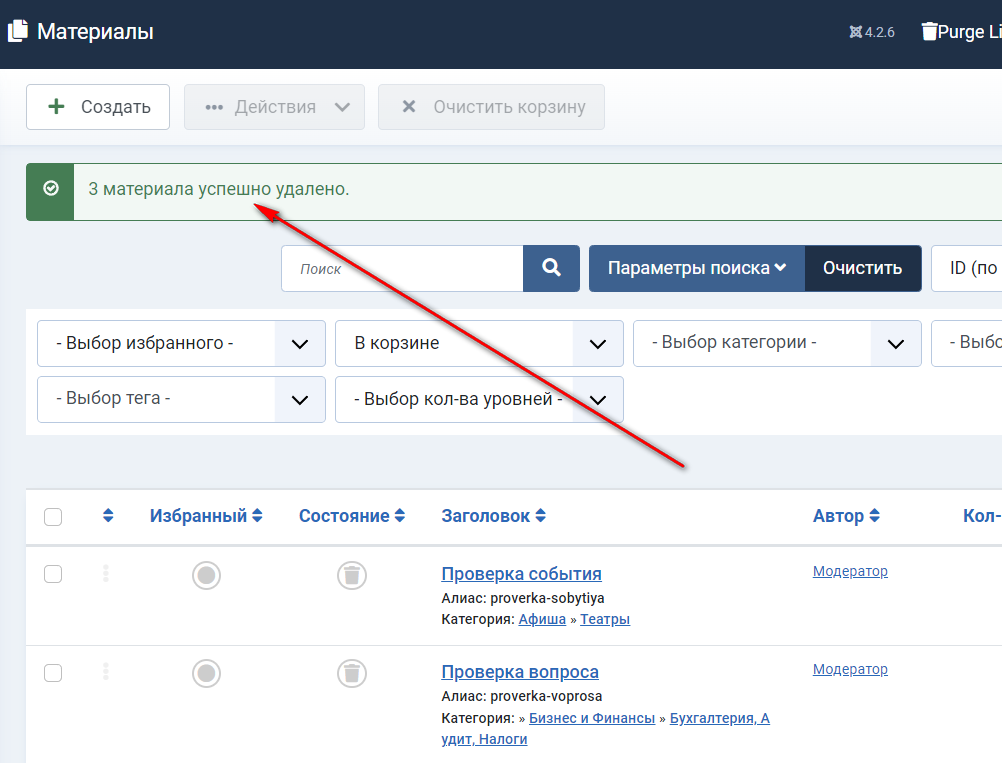The width and height of the screenshot is (1002, 763).
Task: Select checkbox for Проверка события row
Action: pyautogui.click(x=53, y=574)
